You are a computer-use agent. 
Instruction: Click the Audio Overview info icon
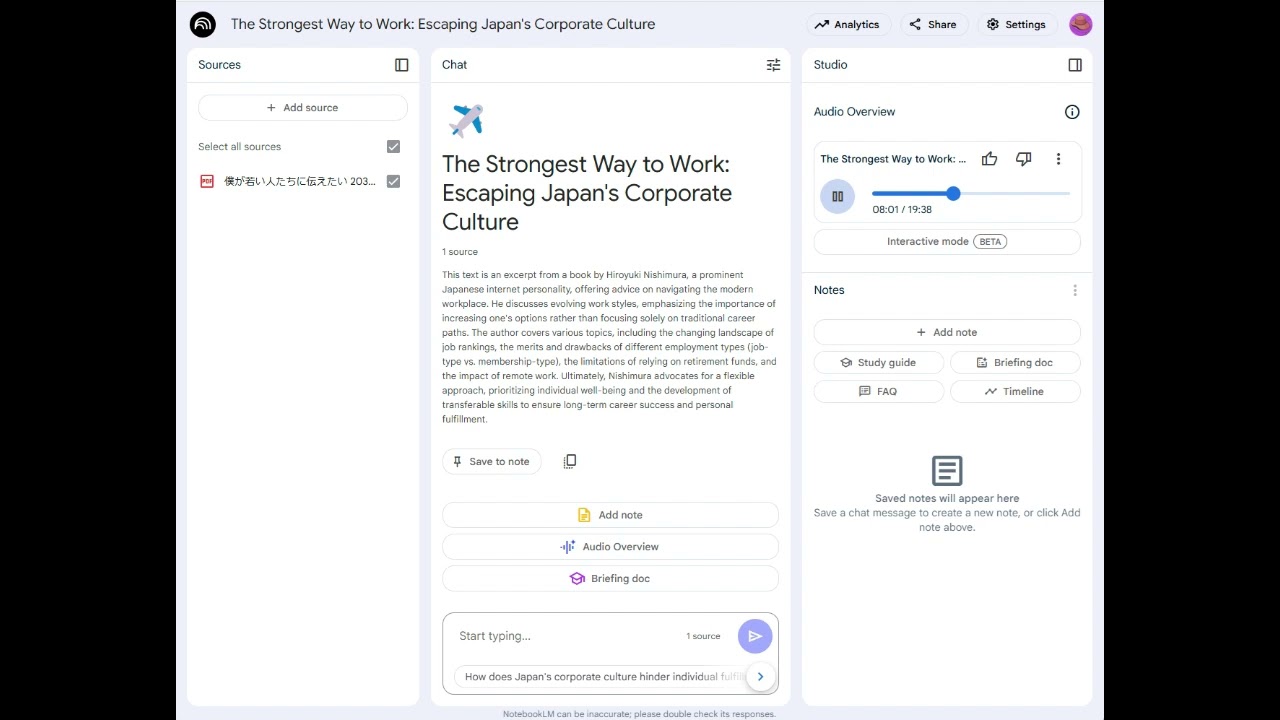(1072, 112)
